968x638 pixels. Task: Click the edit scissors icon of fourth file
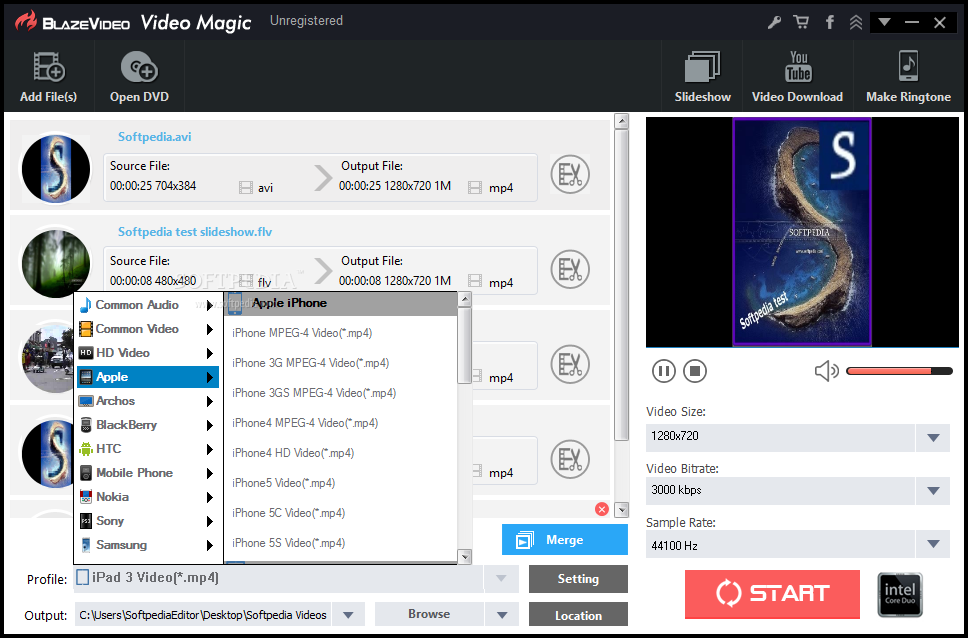click(570, 459)
